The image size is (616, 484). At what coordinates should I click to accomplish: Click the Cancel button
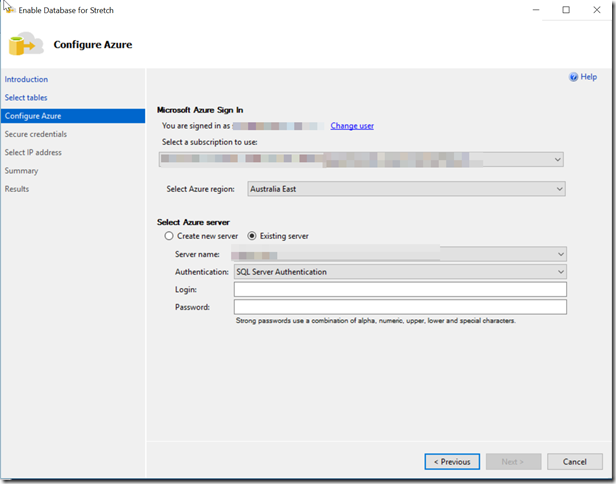pos(575,462)
